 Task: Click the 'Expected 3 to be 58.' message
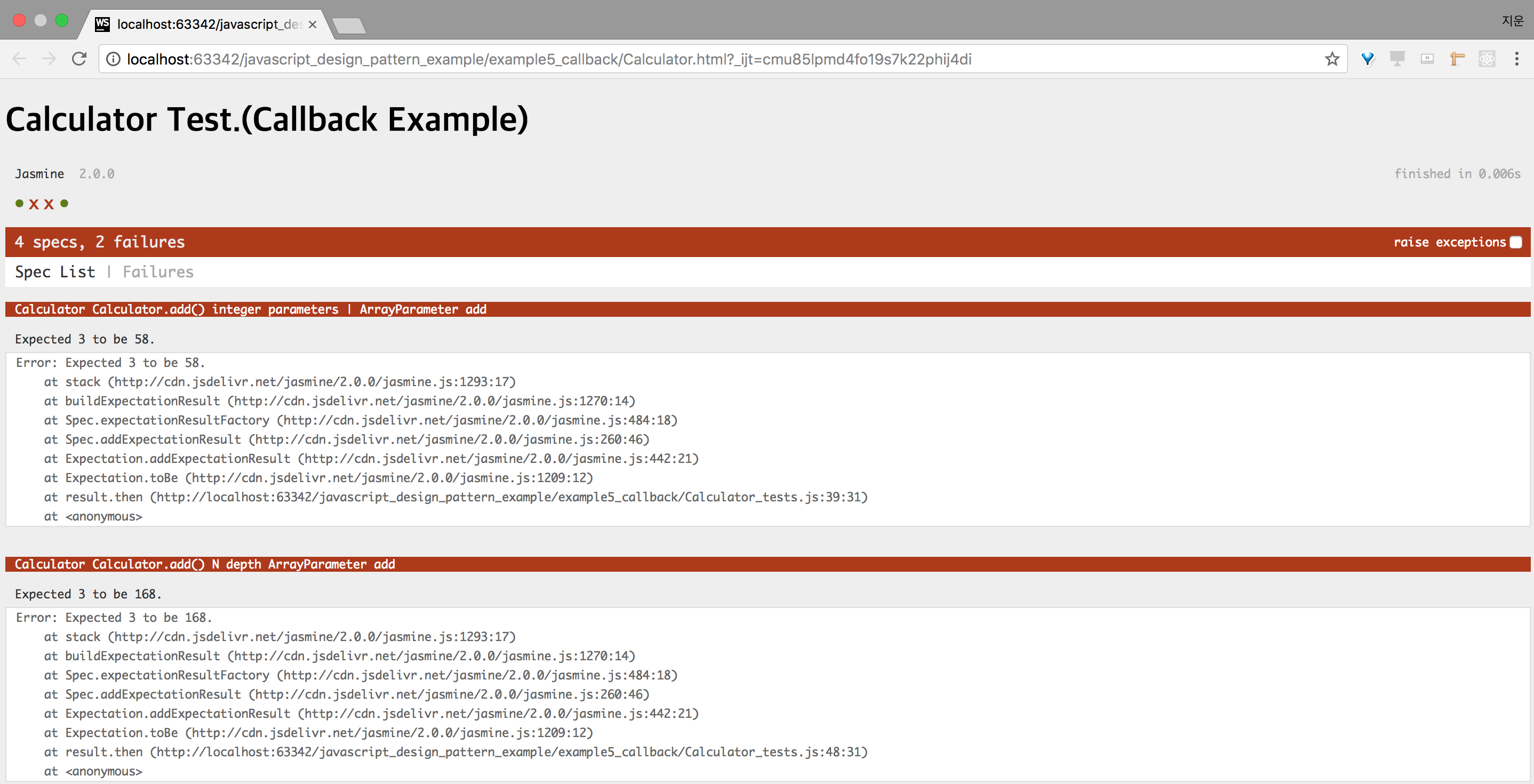[85, 339]
